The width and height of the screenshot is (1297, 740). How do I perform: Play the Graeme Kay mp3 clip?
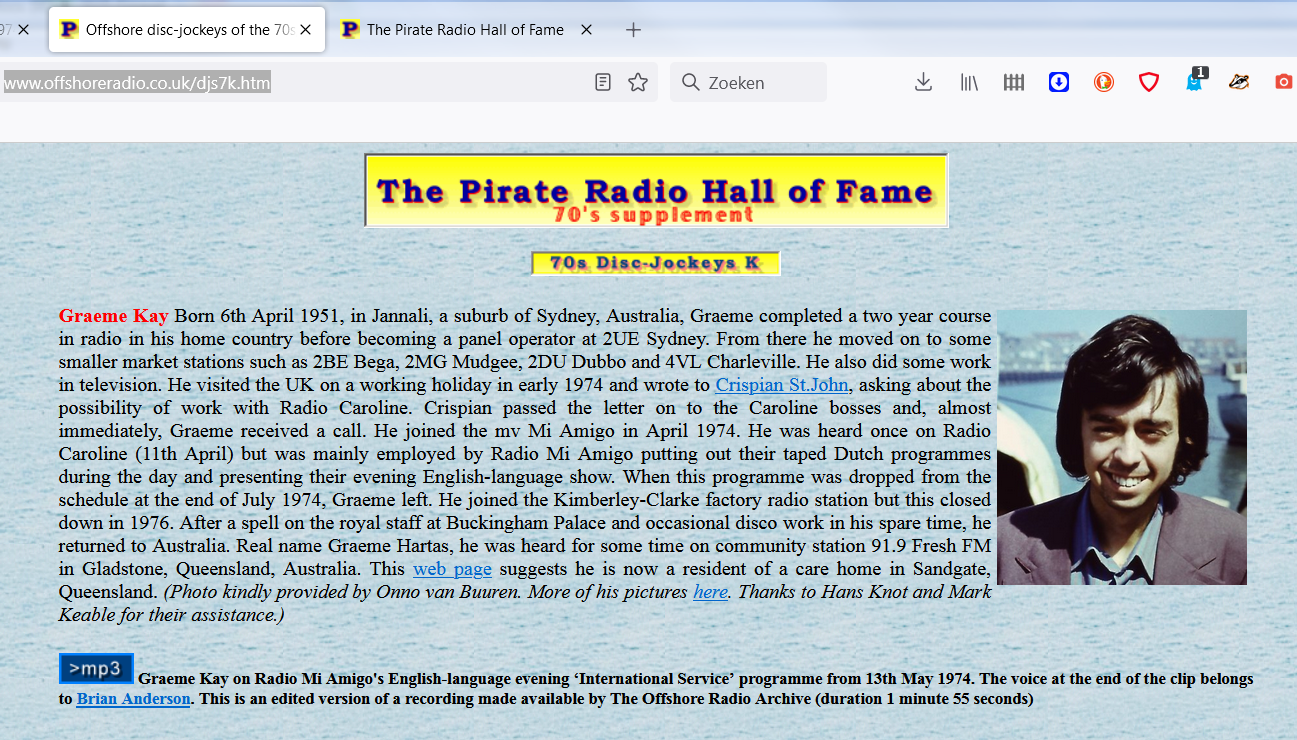[96, 669]
